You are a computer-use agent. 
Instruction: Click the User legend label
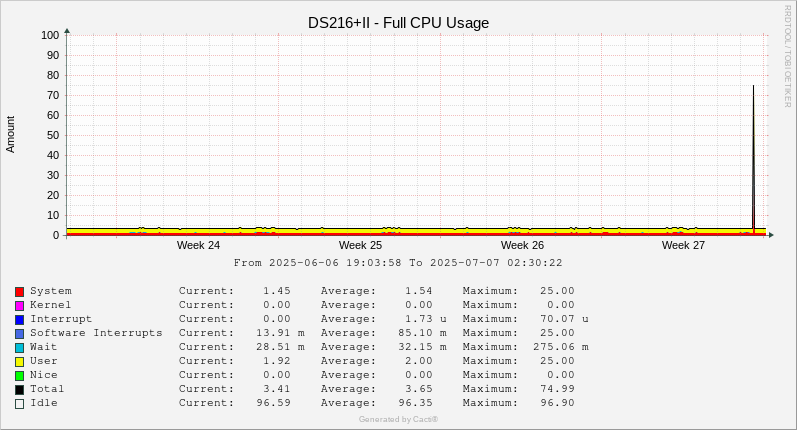pos(44,361)
